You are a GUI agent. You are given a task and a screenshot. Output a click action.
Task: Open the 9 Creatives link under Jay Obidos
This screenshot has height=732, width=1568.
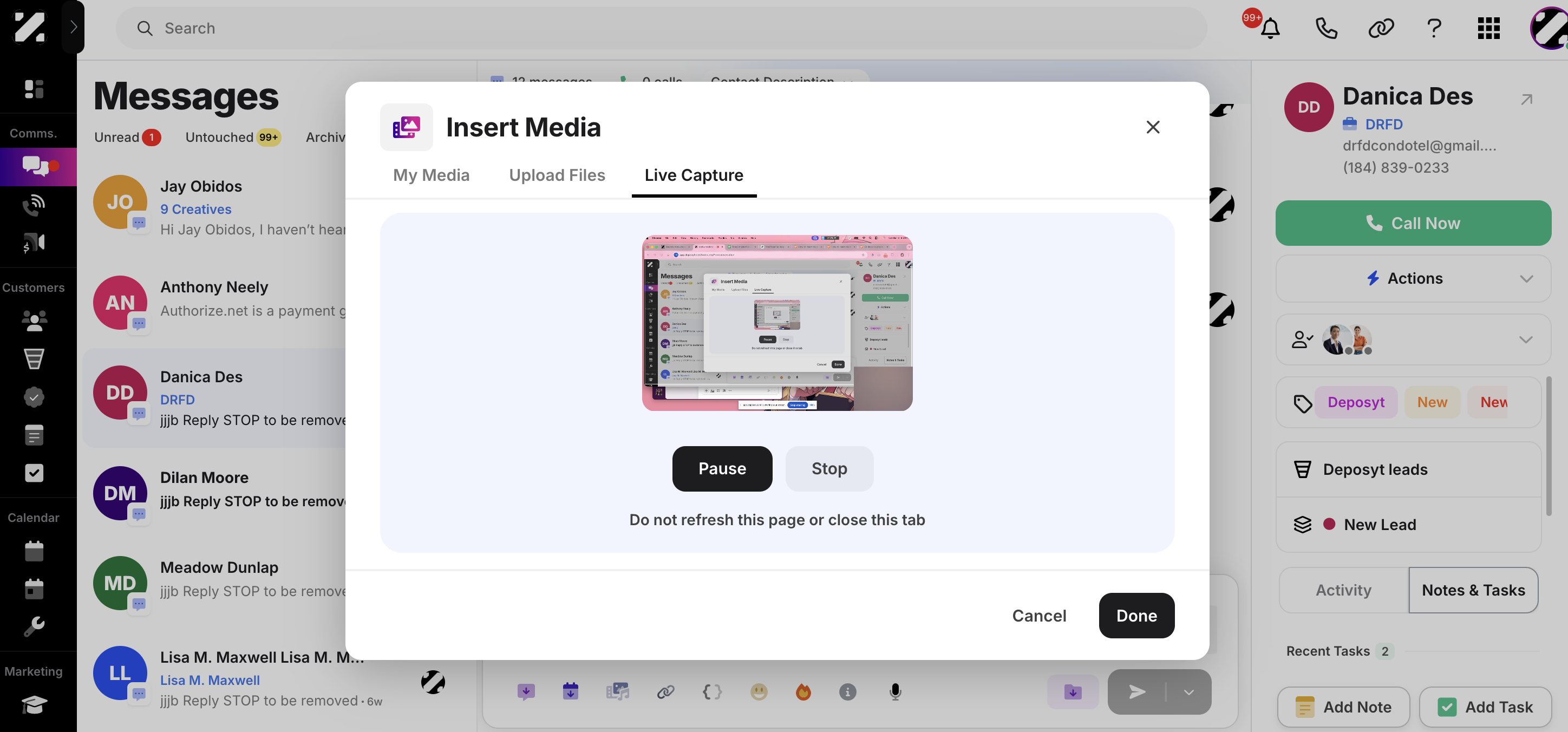tap(195, 210)
